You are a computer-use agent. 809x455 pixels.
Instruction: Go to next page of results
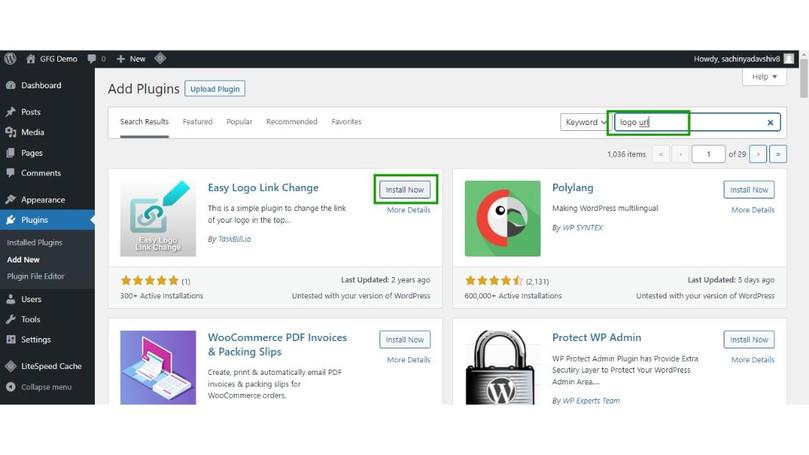click(758, 154)
